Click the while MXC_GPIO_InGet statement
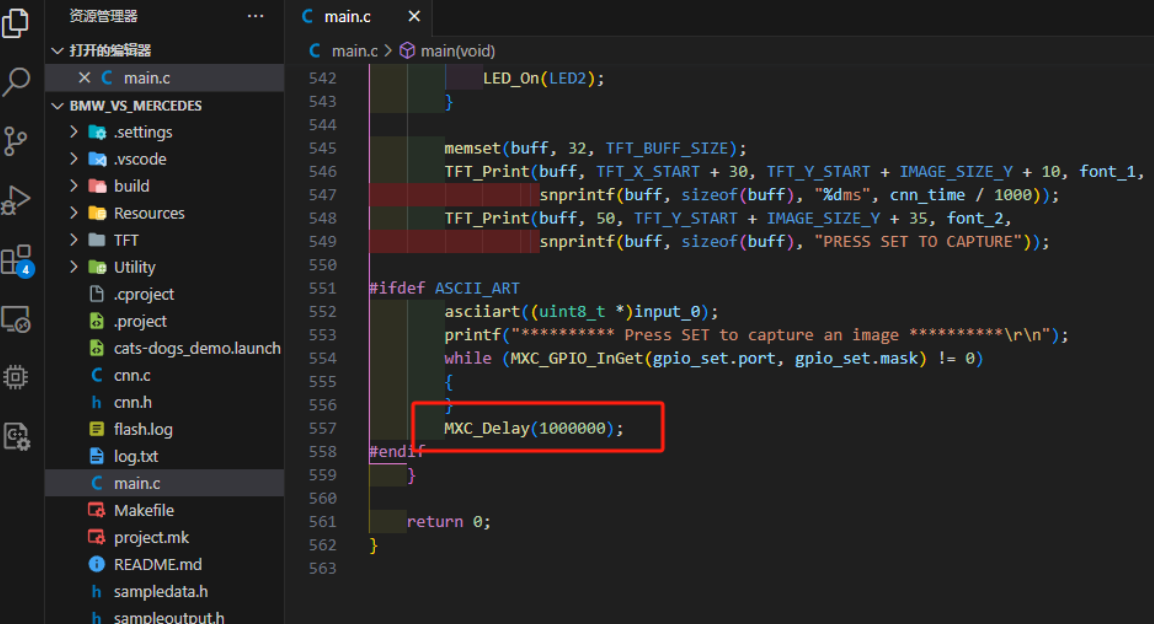Image resolution: width=1154 pixels, height=624 pixels. click(x=713, y=358)
